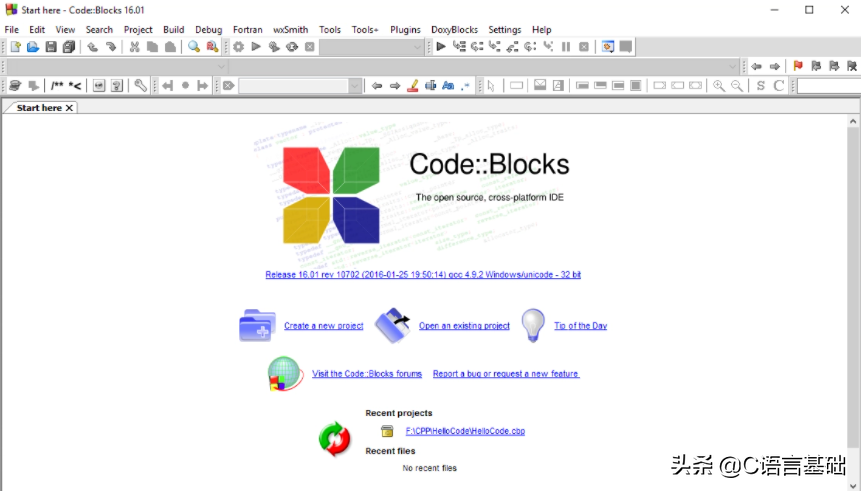Image resolution: width=861 pixels, height=491 pixels.
Task: Open recent project HelloCode.cbp
Action: pyautogui.click(x=465, y=431)
